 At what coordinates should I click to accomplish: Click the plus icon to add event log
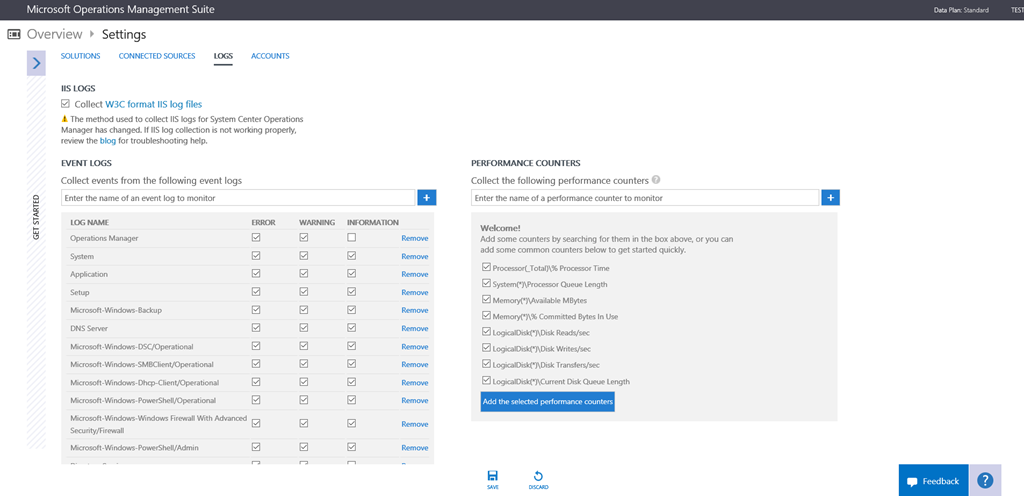pyautogui.click(x=427, y=198)
